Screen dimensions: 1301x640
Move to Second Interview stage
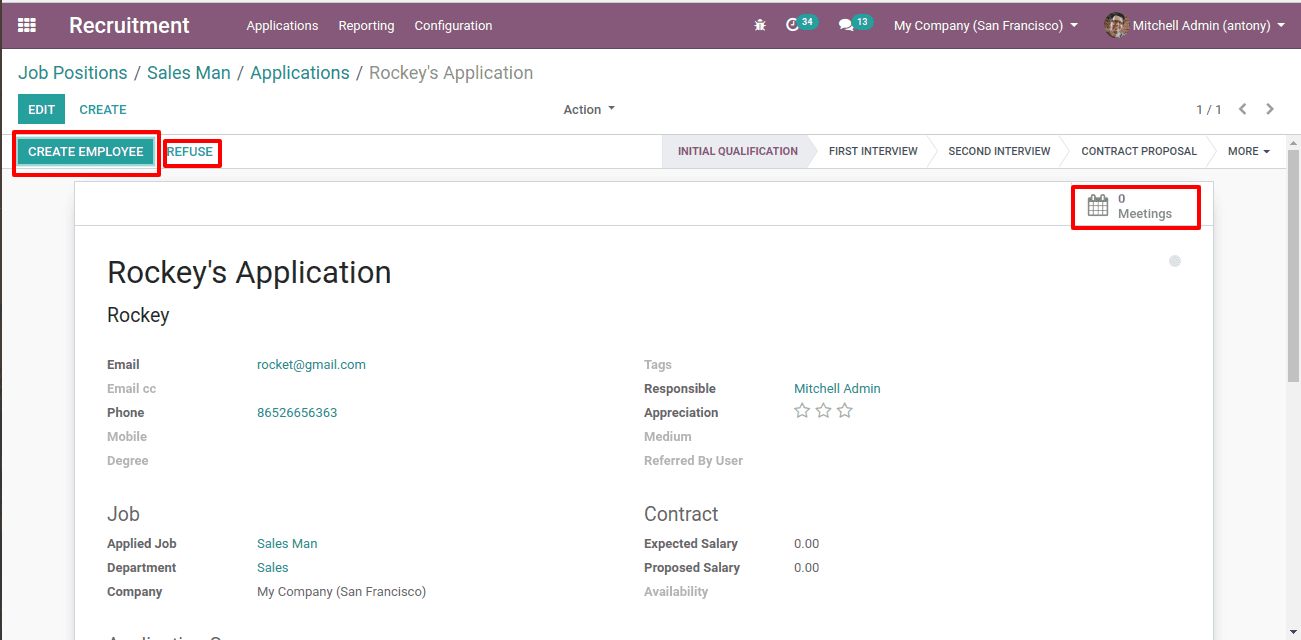(x=999, y=151)
